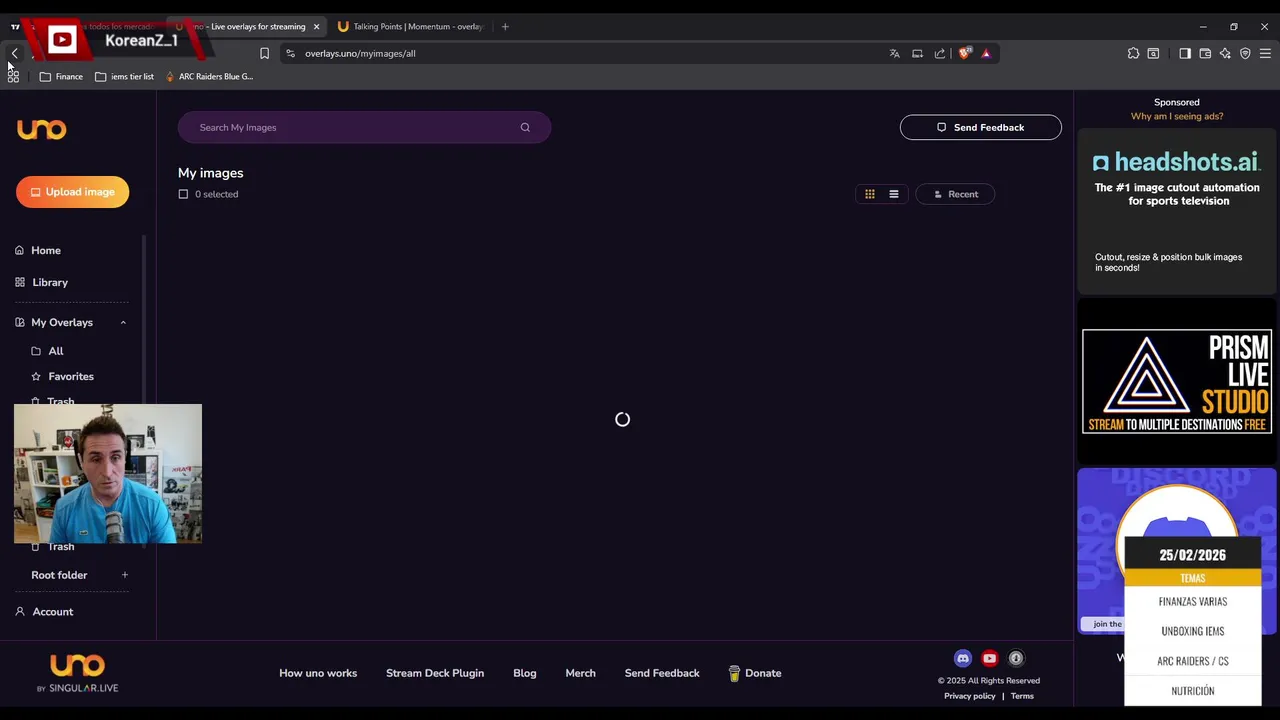This screenshot has height=720, width=1280.
Task: Click the browser back arrow
Action: coord(14,53)
